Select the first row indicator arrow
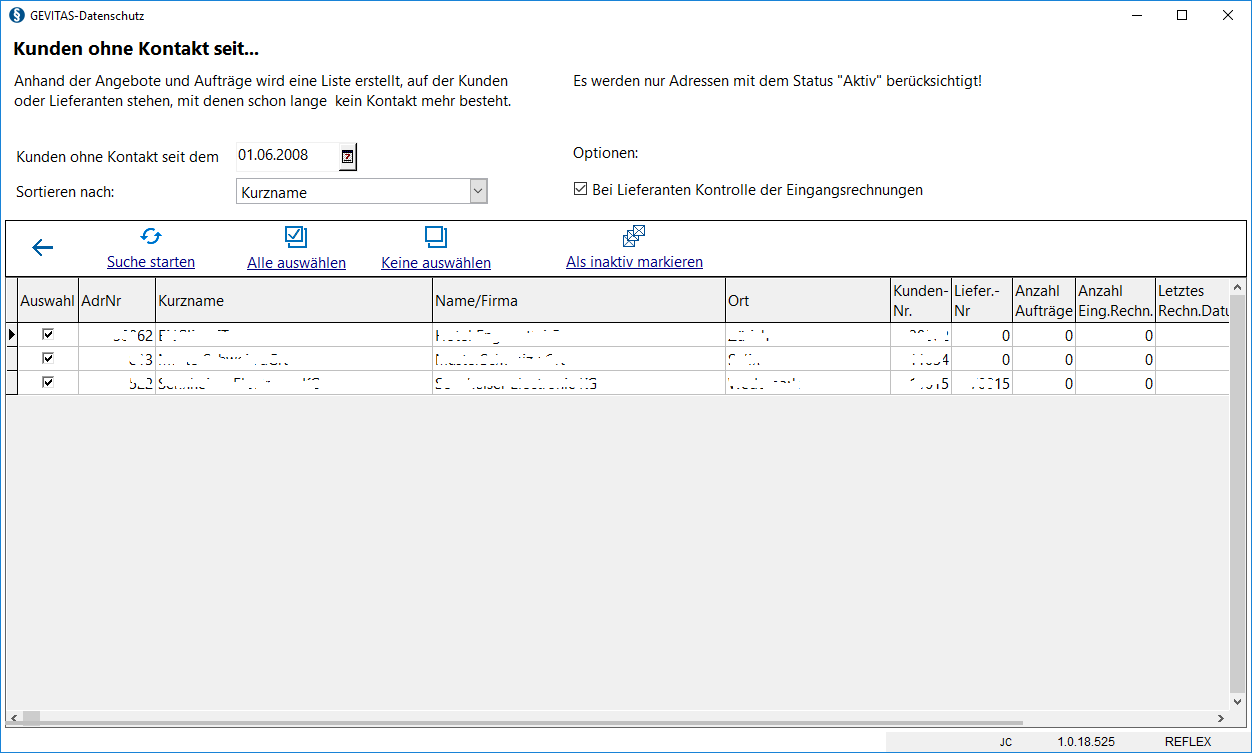The height and width of the screenshot is (753, 1252). tap(12, 335)
